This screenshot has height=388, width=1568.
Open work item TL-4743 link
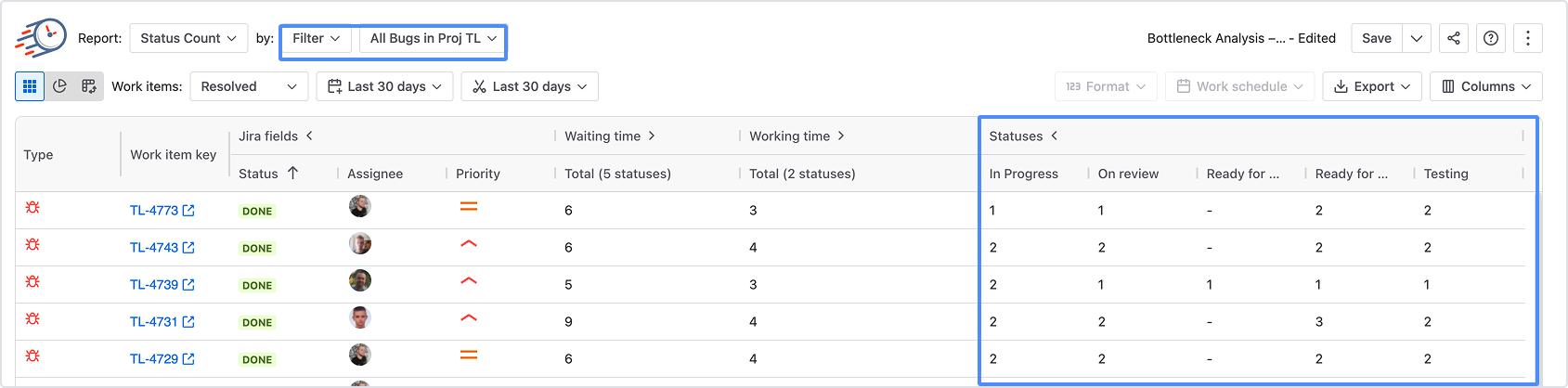162,248
